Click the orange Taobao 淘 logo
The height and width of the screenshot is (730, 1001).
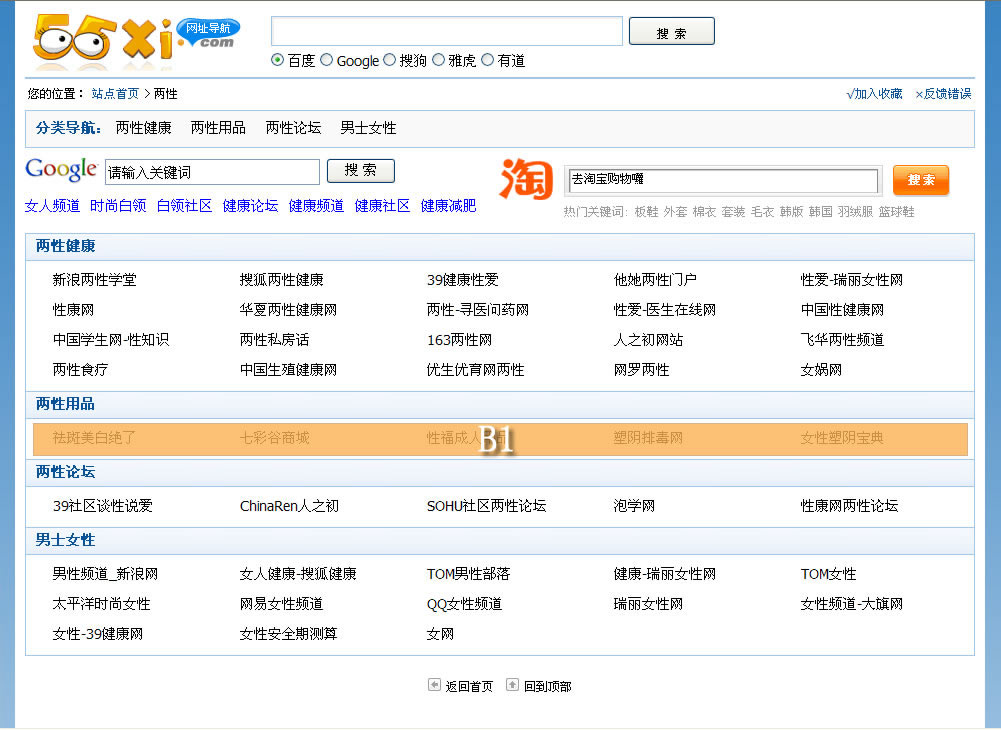526,179
